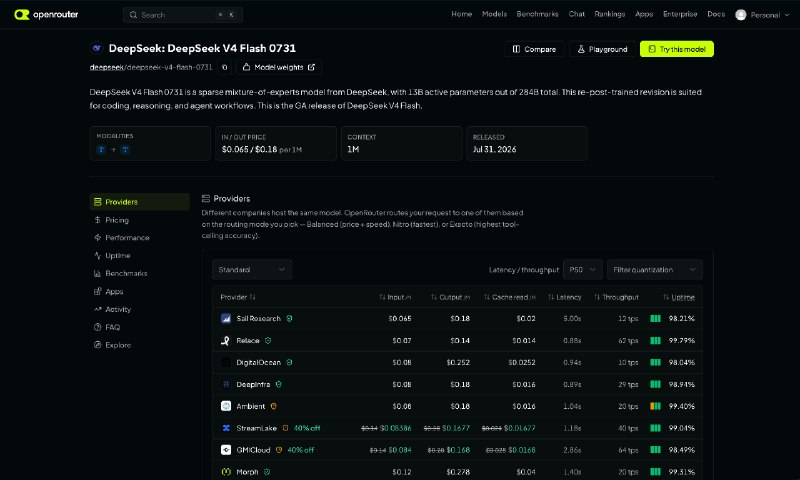
Task: Sort table by Provider column
Action: click(x=238, y=297)
